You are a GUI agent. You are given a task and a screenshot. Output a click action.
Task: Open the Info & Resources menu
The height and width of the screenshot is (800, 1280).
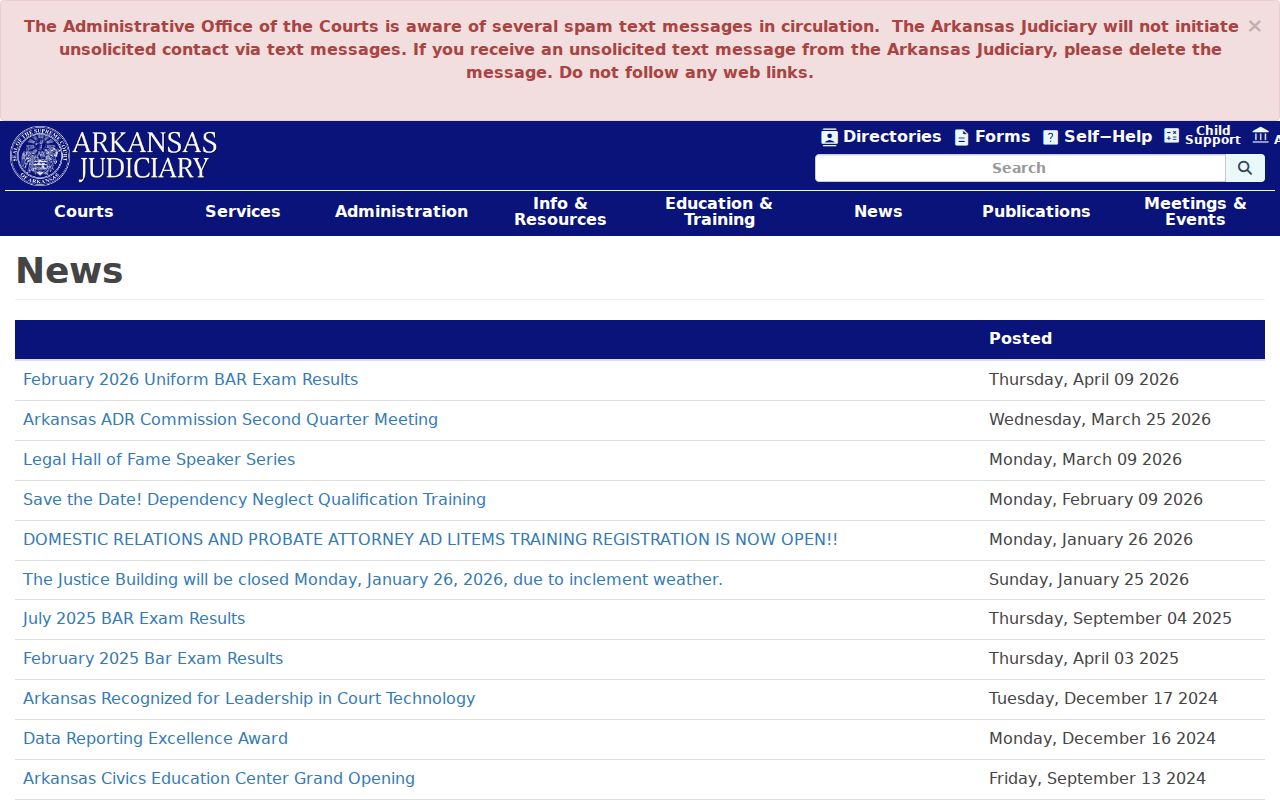point(560,211)
